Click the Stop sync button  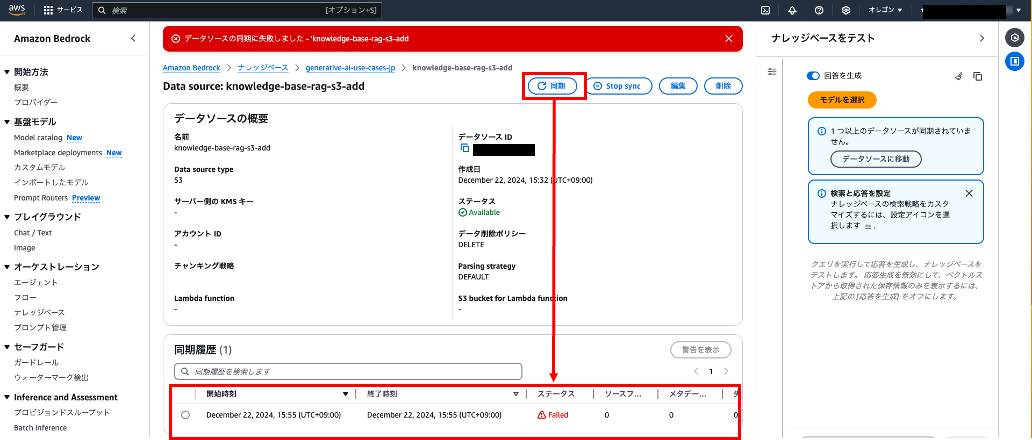click(x=619, y=86)
